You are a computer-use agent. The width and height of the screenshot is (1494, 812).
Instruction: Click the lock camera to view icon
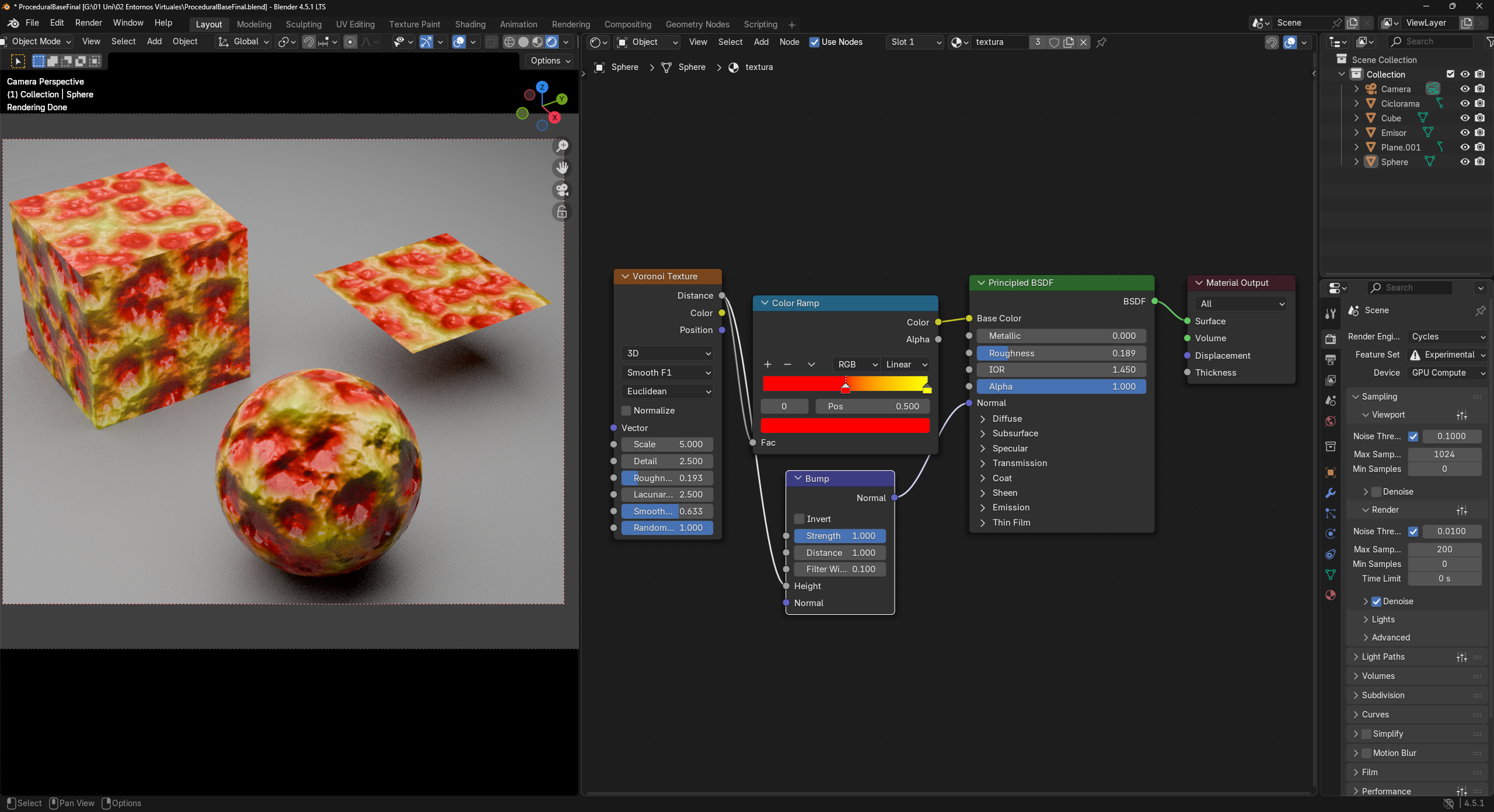click(562, 212)
